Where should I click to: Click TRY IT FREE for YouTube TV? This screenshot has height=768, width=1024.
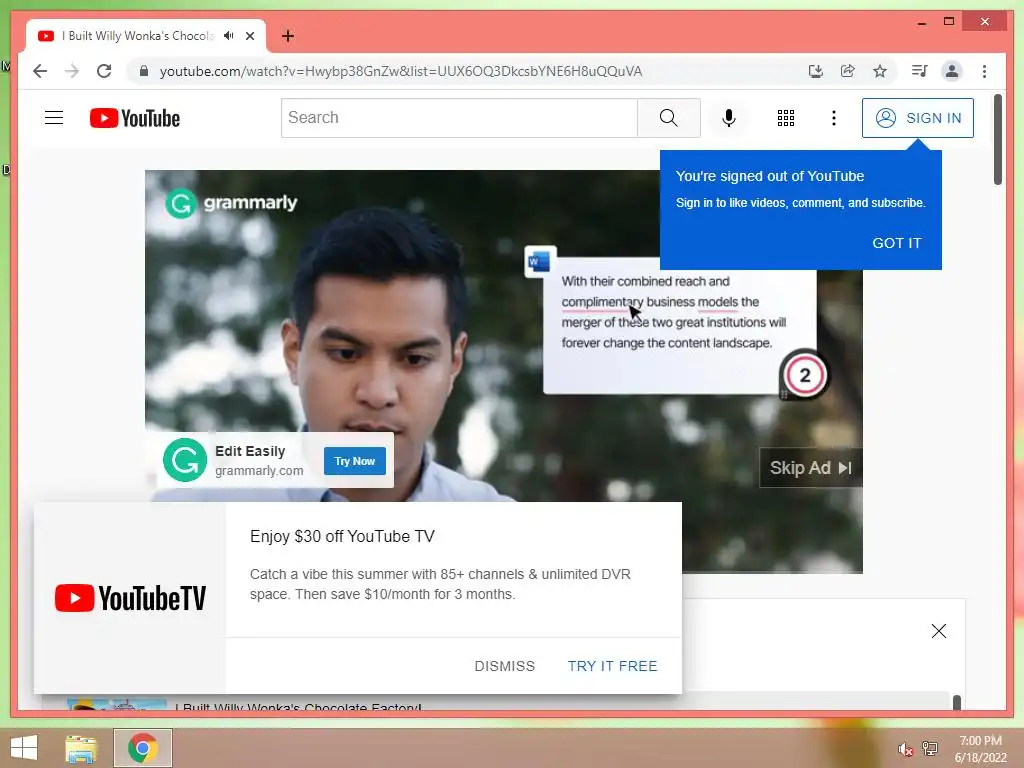pos(613,666)
